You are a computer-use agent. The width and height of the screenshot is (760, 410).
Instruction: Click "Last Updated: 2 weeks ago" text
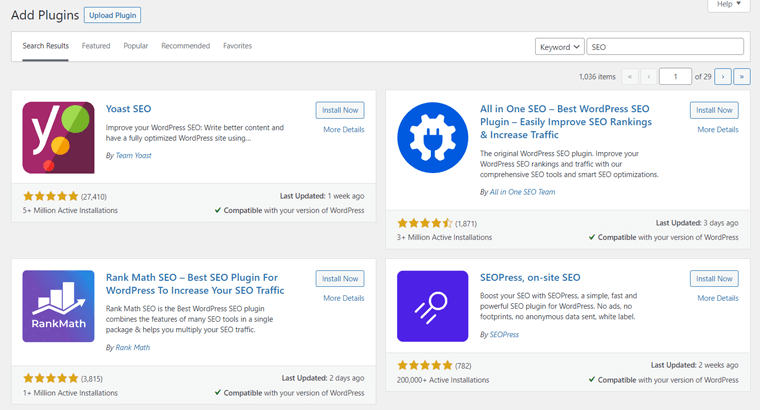[695, 365]
